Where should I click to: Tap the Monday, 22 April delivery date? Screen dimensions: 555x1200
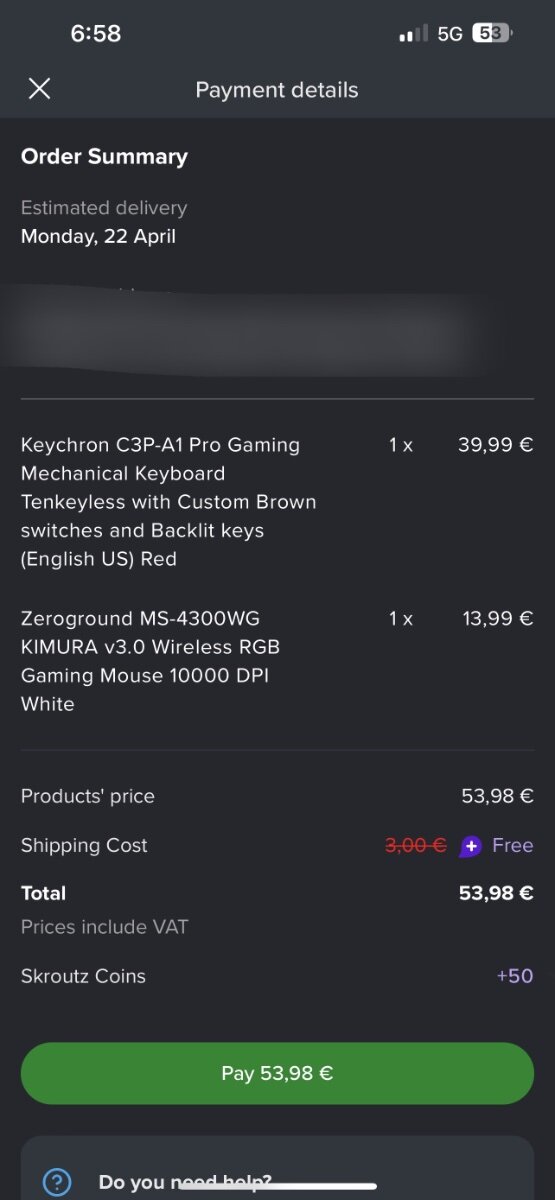(98, 237)
